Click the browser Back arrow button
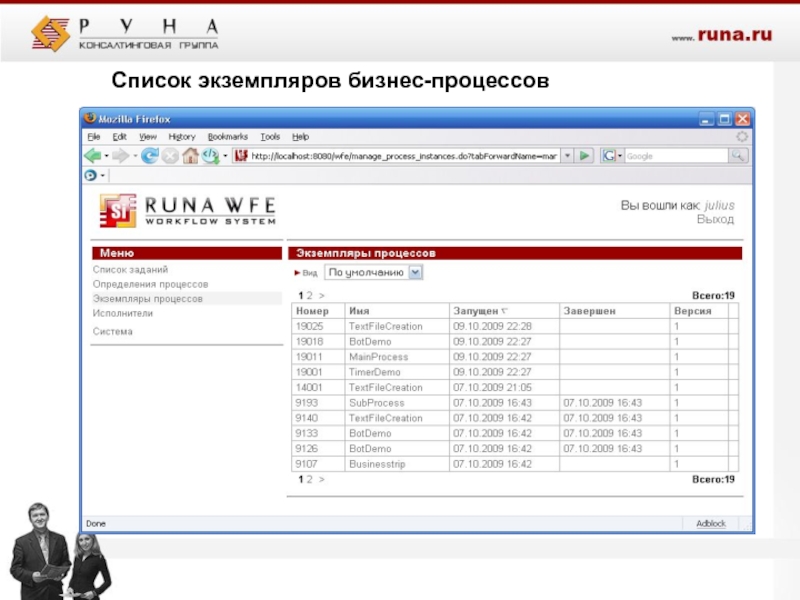Image resolution: width=800 pixels, height=600 pixels. (x=92, y=156)
